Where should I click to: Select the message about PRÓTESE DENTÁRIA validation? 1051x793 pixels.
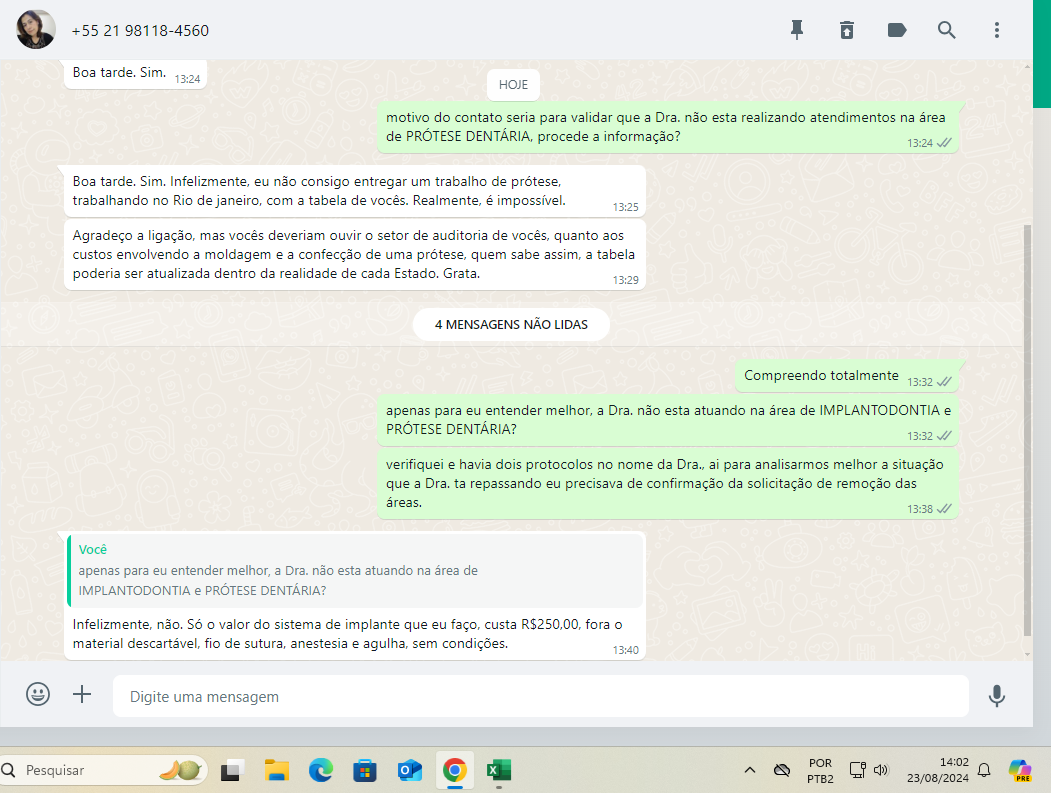coord(668,127)
